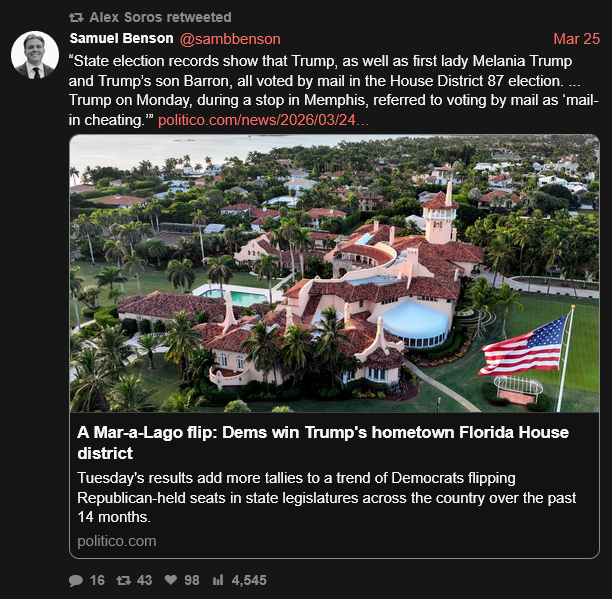Click the @sambbenson handle
The image size is (612, 599).
[x=230, y=39]
